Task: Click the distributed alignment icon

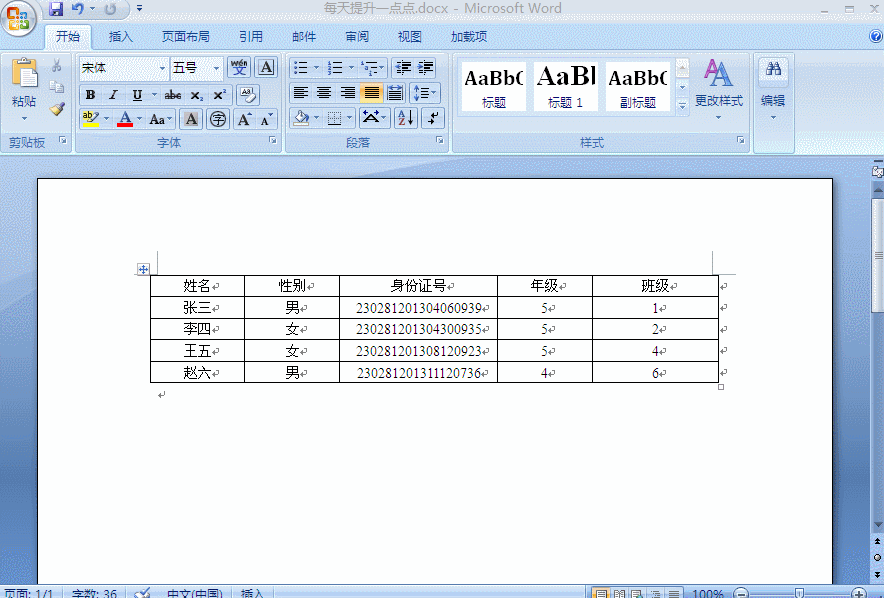Action: pos(395,93)
